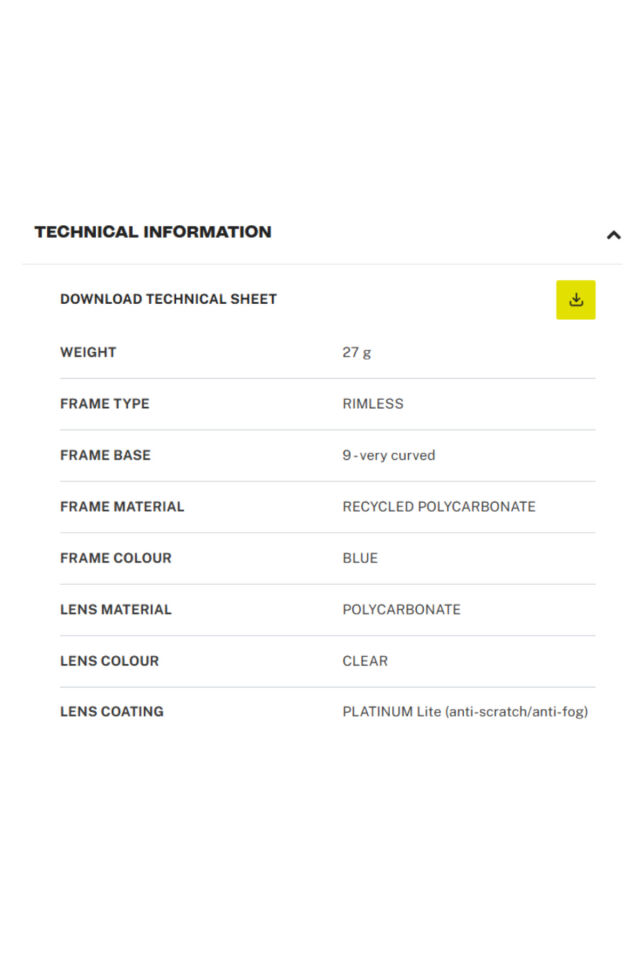Click the Technical Information heading
The image size is (640, 960).
[152, 232]
